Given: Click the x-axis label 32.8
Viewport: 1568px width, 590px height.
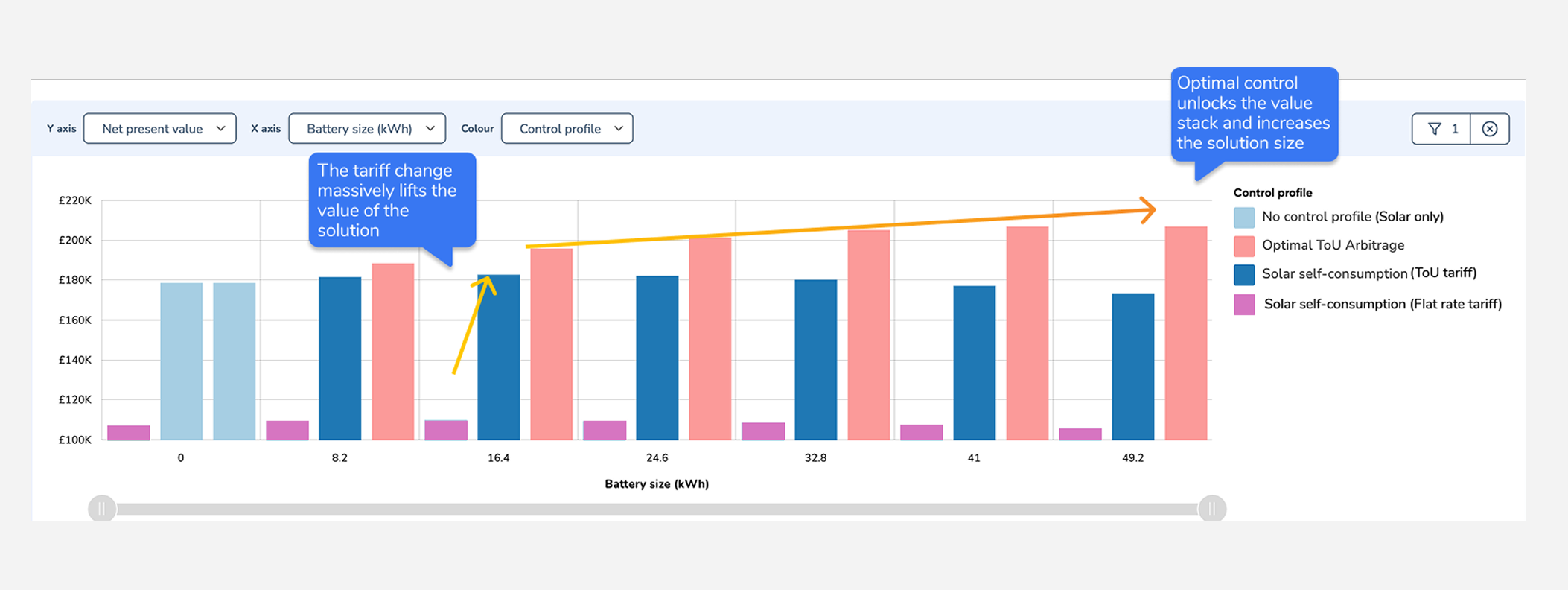Looking at the screenshot, I should [x=815, y=458].
